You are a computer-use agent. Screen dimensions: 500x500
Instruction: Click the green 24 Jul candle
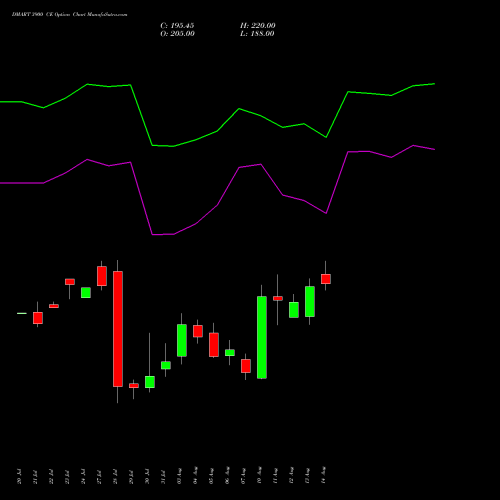86,293
